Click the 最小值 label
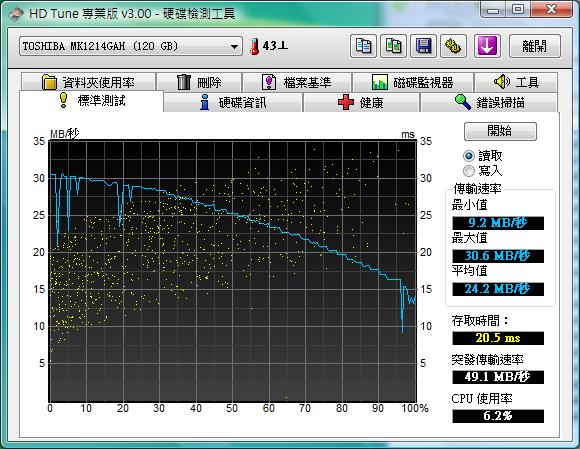Screen dimensions: 580x449 click(469, 205)
